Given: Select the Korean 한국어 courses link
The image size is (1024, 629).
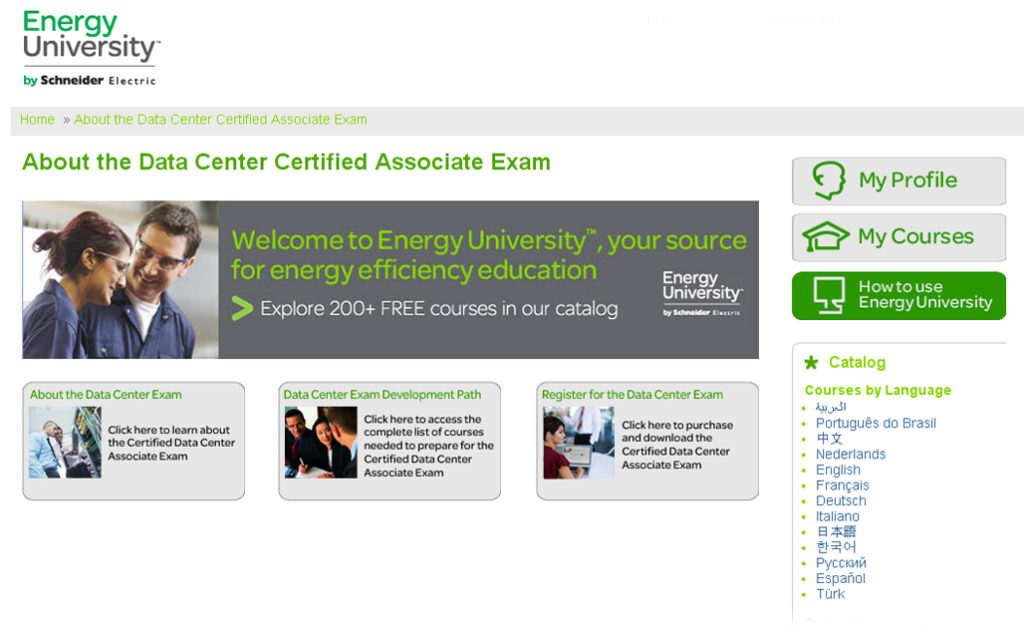Looking at the screenshot, I should (836, 547).
